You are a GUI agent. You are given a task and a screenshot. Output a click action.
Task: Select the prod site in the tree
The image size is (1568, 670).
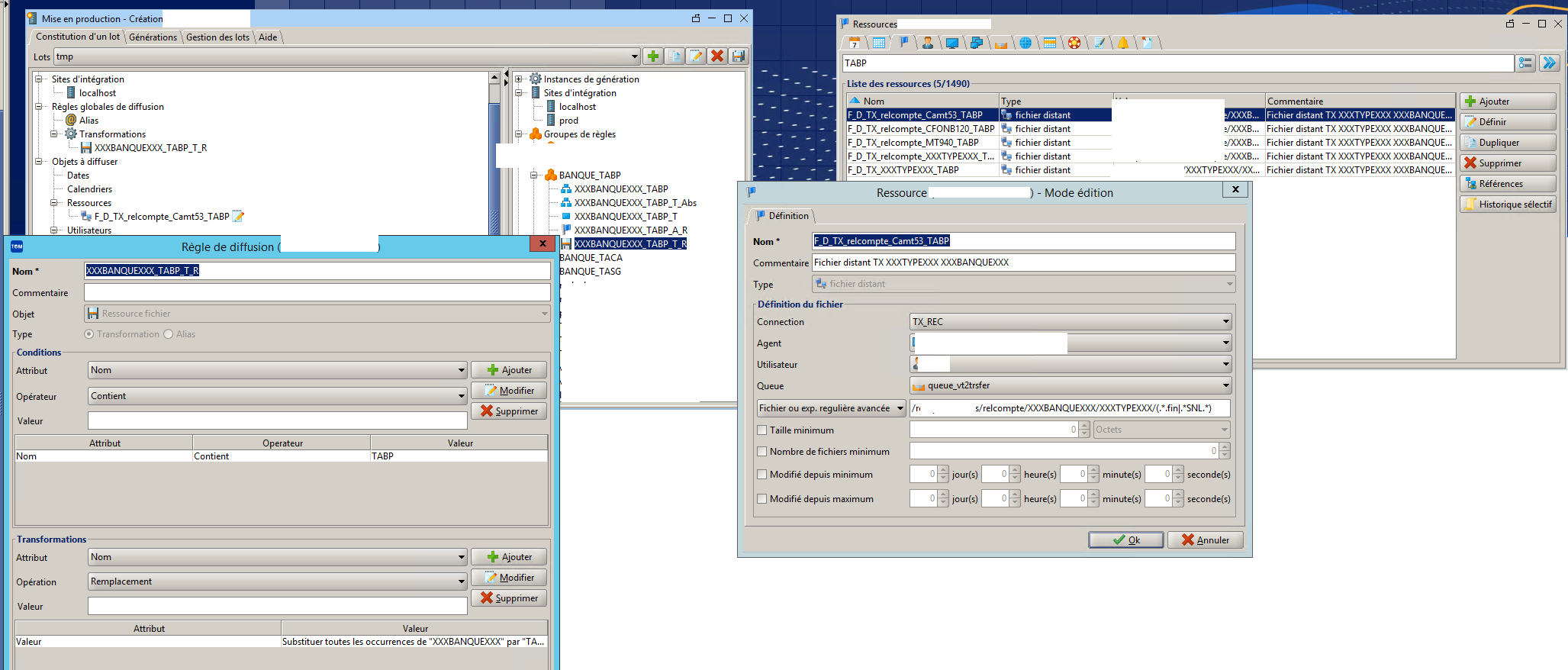coord(568,120)
